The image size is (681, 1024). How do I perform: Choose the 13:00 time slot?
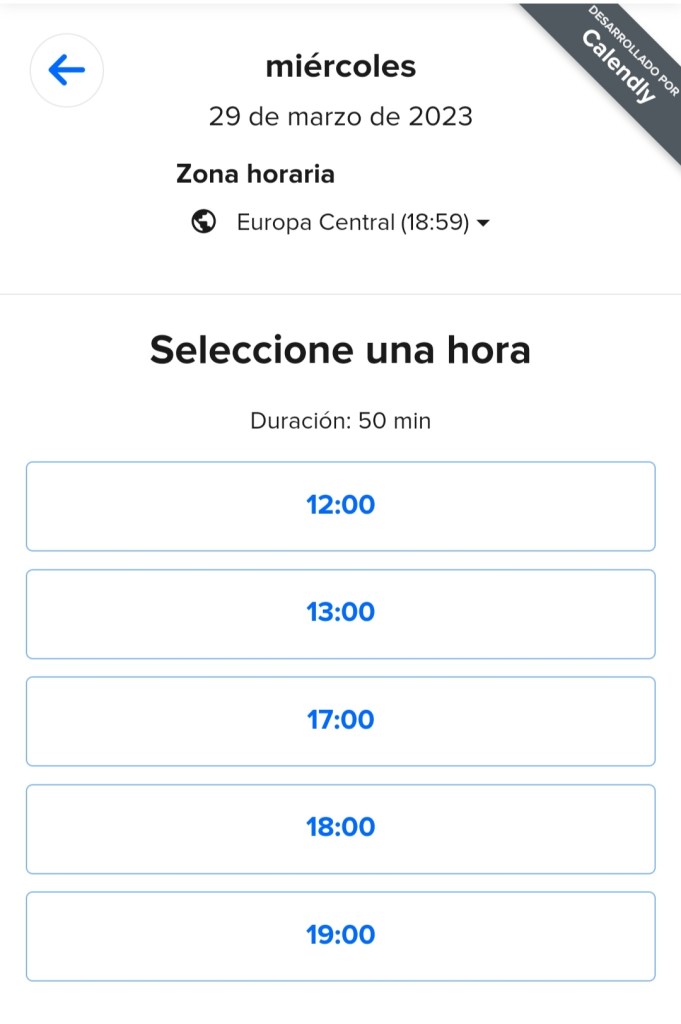(x=340, y=613)
